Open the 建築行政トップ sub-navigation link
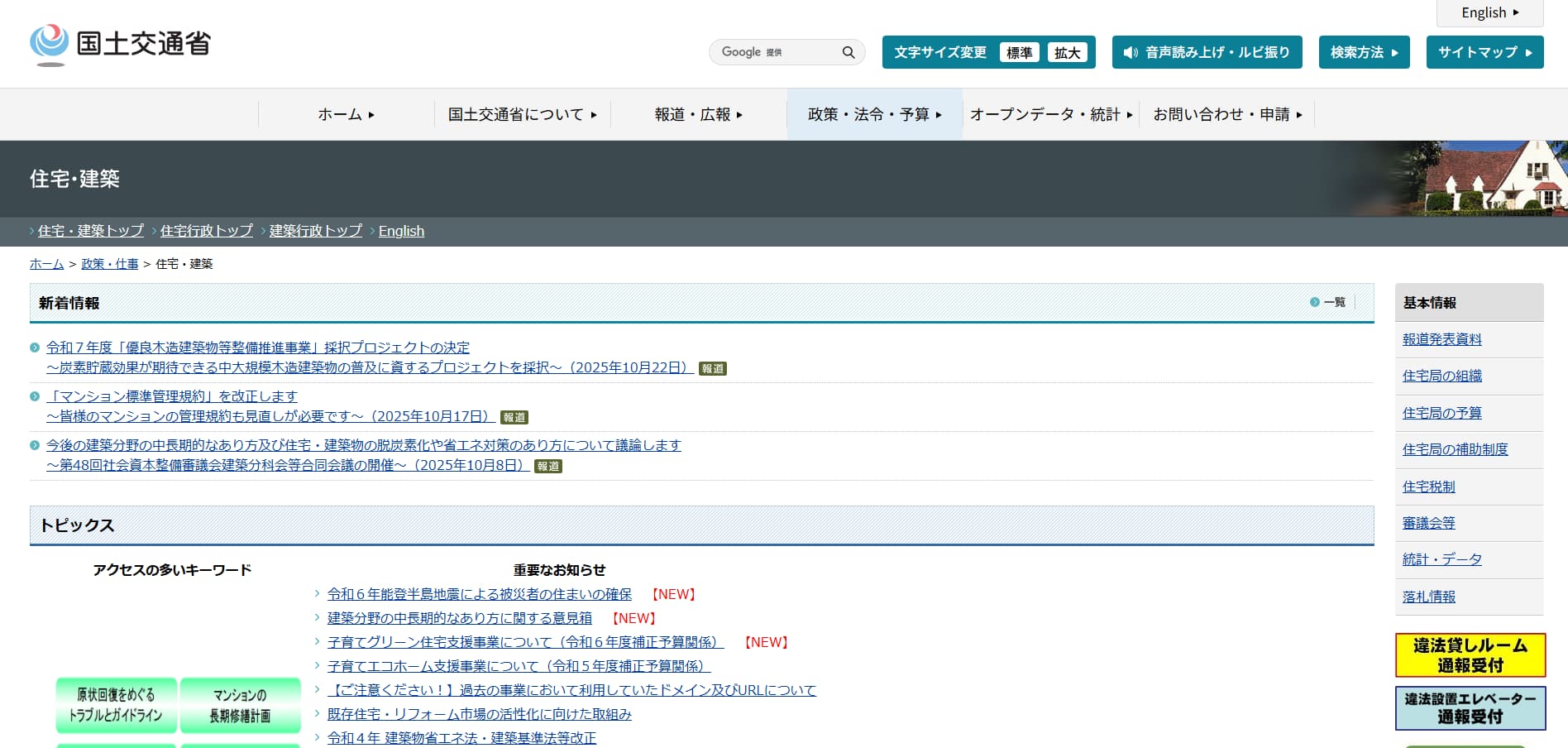The height and width of the screenshot is (748, 1568). tap(315, 231)
